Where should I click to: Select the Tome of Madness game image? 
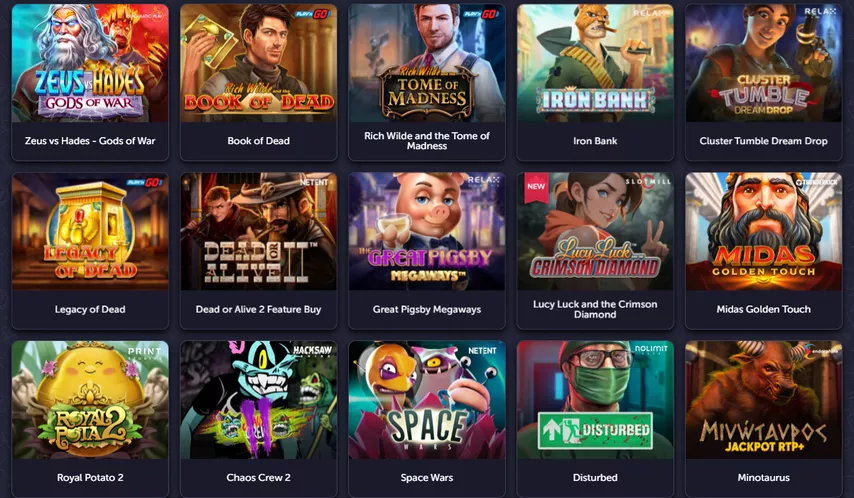[426, 63]
